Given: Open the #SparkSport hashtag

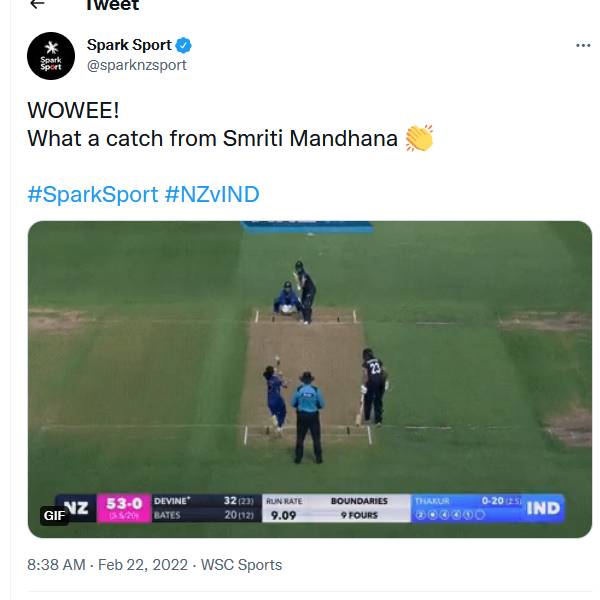Looking at the screenshot, I should (92, 194).
